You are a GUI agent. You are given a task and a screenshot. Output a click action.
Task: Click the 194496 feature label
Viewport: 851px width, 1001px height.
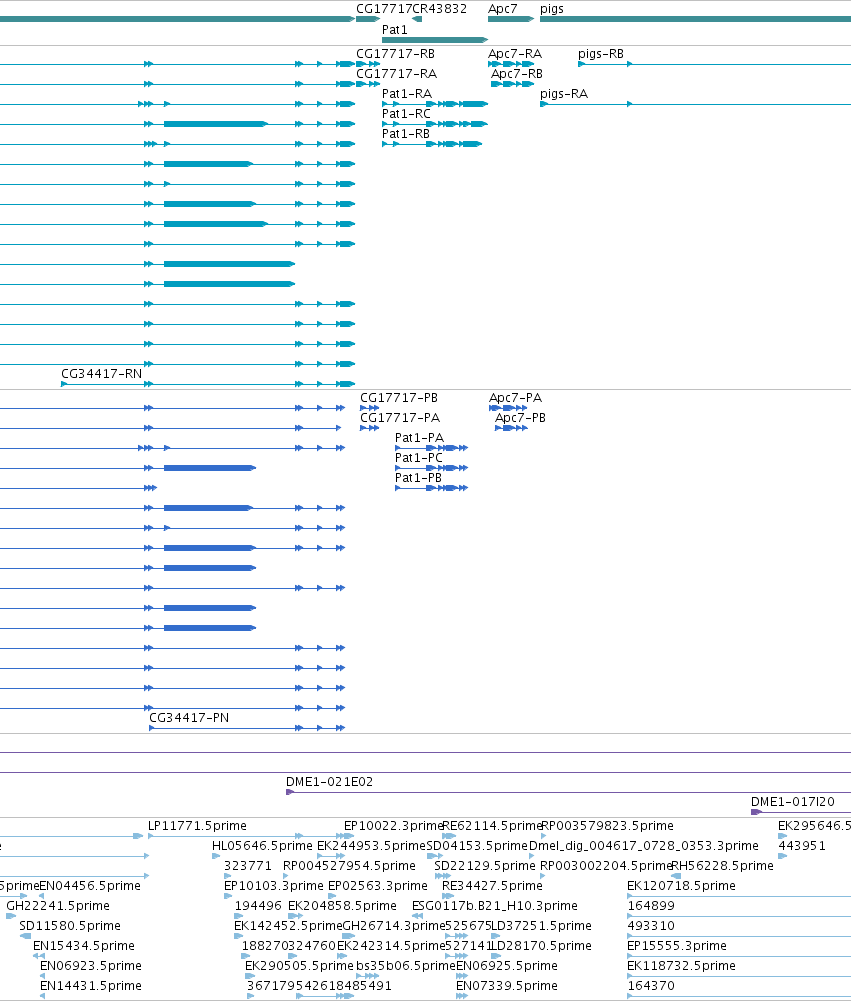258,906
